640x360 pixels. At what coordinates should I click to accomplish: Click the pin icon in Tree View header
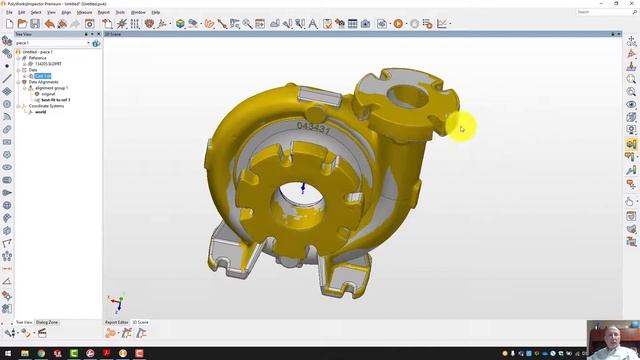86,34
